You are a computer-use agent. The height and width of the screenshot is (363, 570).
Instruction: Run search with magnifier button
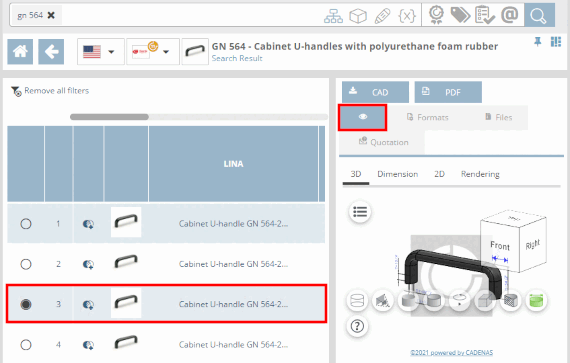539,15
